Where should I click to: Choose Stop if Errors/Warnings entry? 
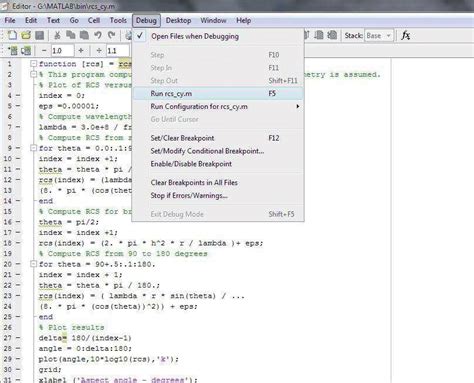(x=218, y=195)
